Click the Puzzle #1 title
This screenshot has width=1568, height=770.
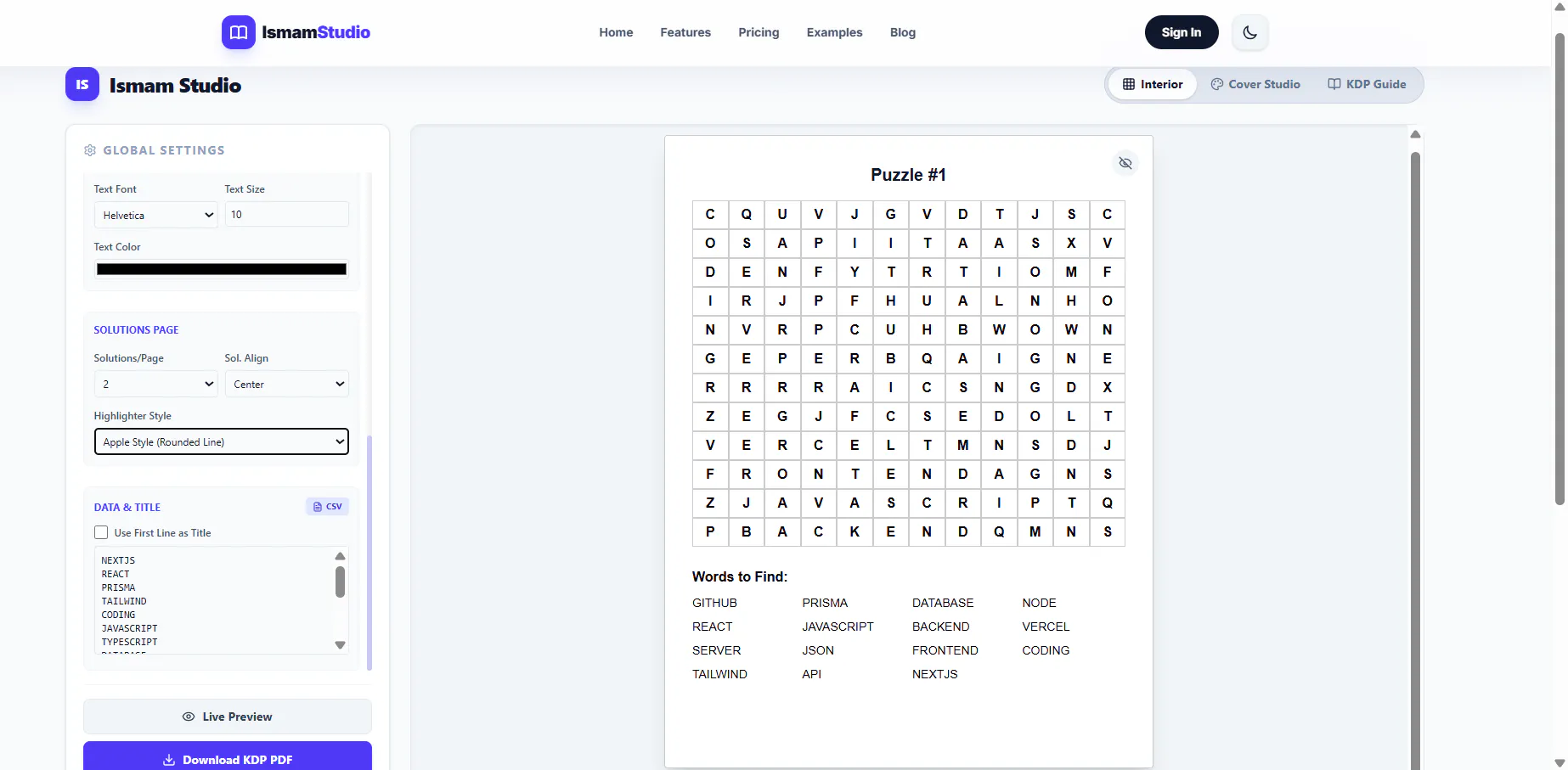pos(908,175)
